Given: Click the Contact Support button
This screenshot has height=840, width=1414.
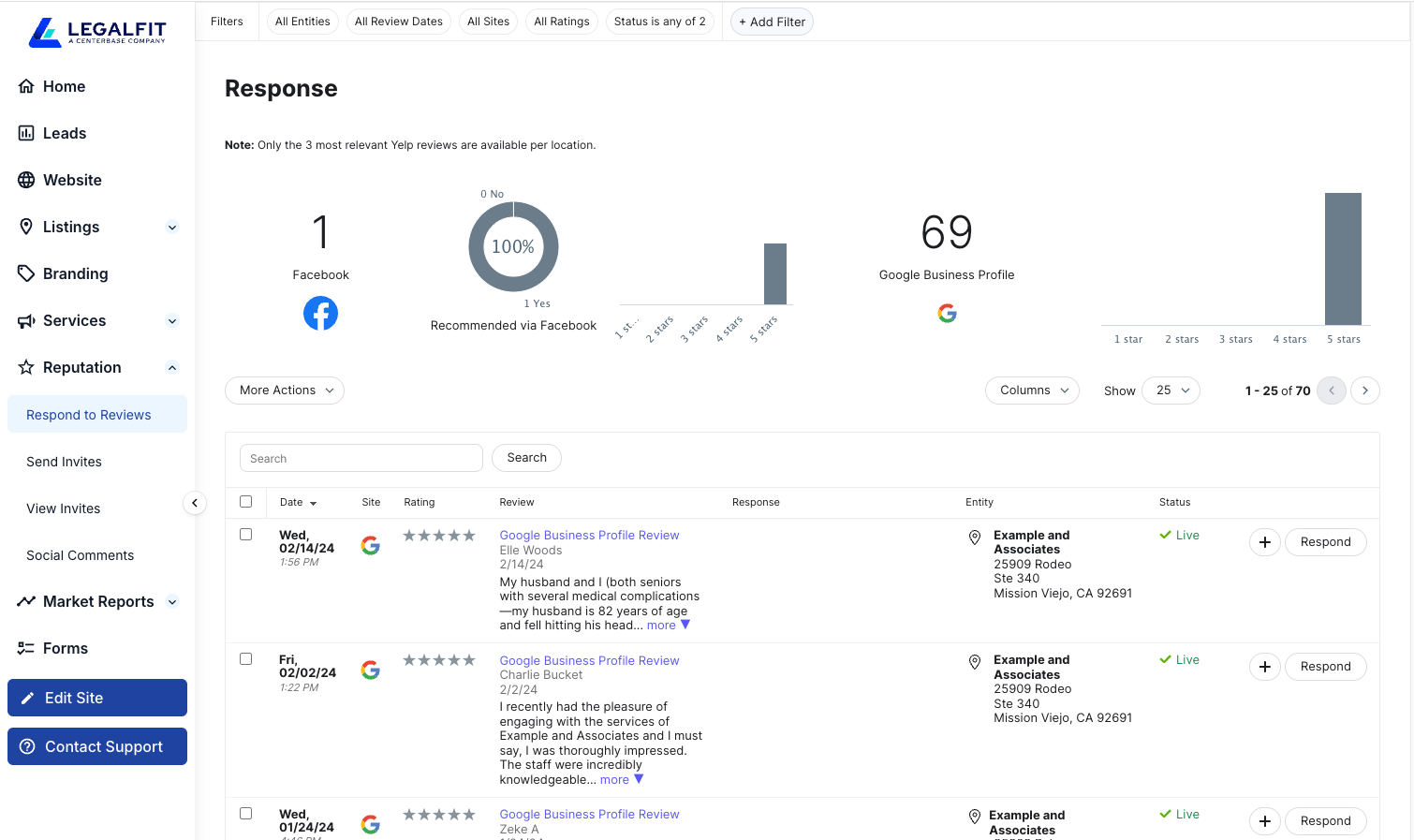Looking at the screenshot, I should pyautogui.click(x=97, y=746).
